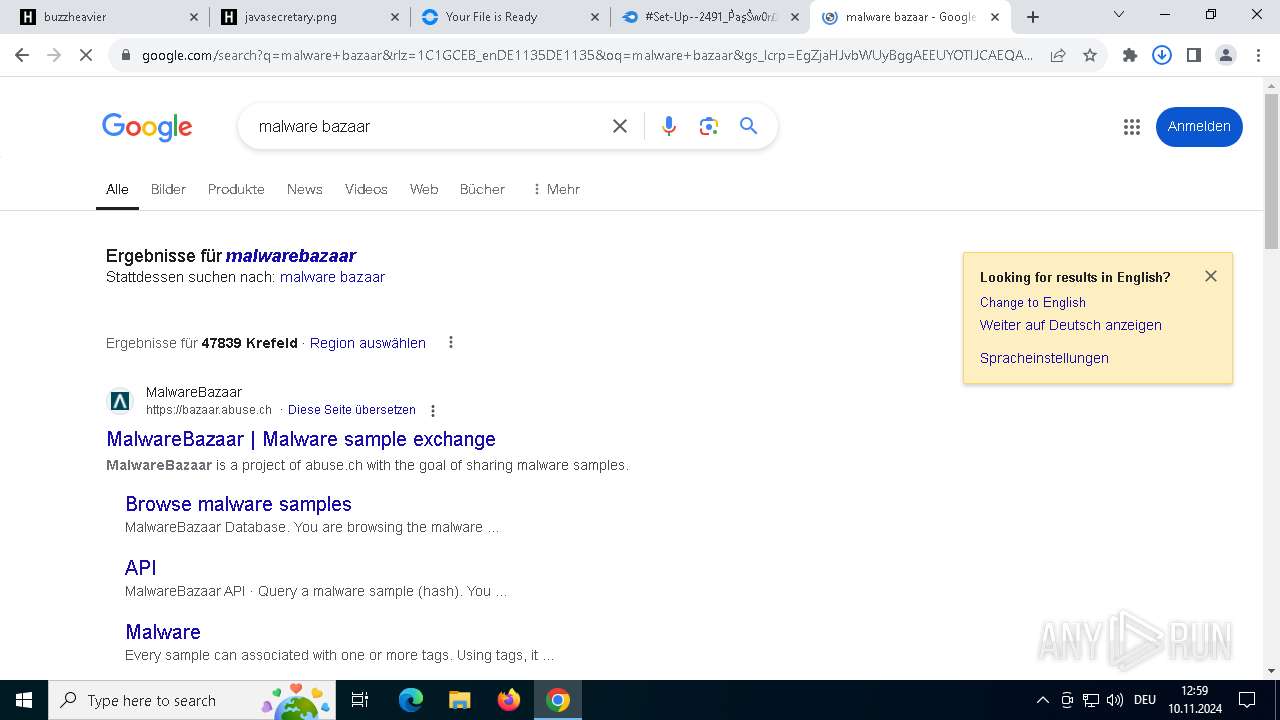Click the page vertical scrollbar thumb
This screenshot has height=720, width=1280.
click(x=1271, y=170)
